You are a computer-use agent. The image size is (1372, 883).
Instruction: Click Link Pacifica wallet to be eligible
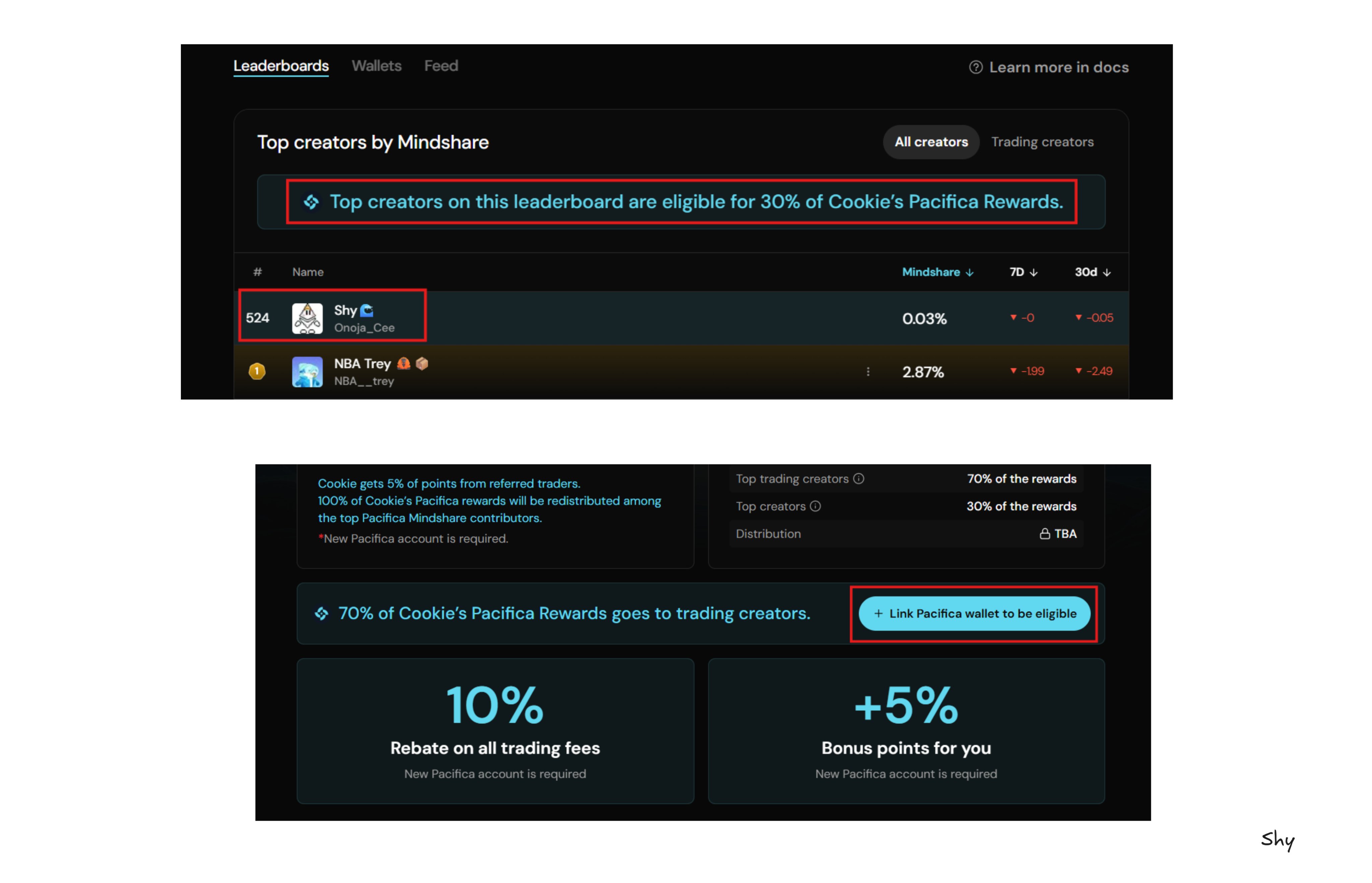[x=974, y=614]
